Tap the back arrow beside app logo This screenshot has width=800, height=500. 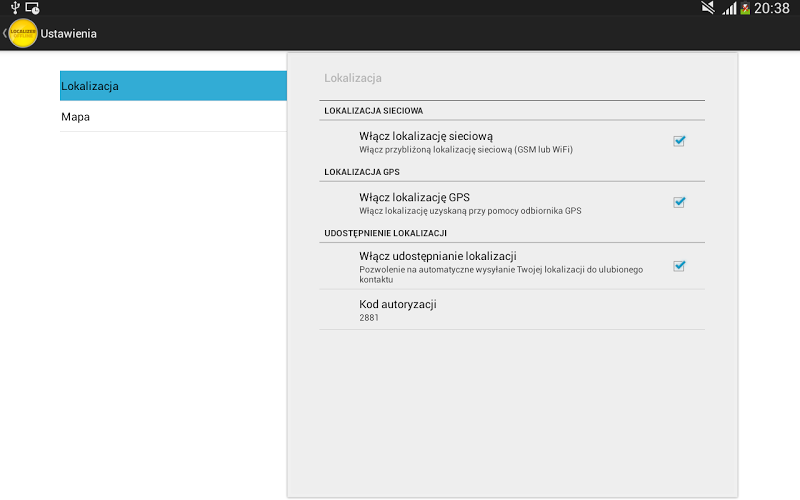coord(5,33)
